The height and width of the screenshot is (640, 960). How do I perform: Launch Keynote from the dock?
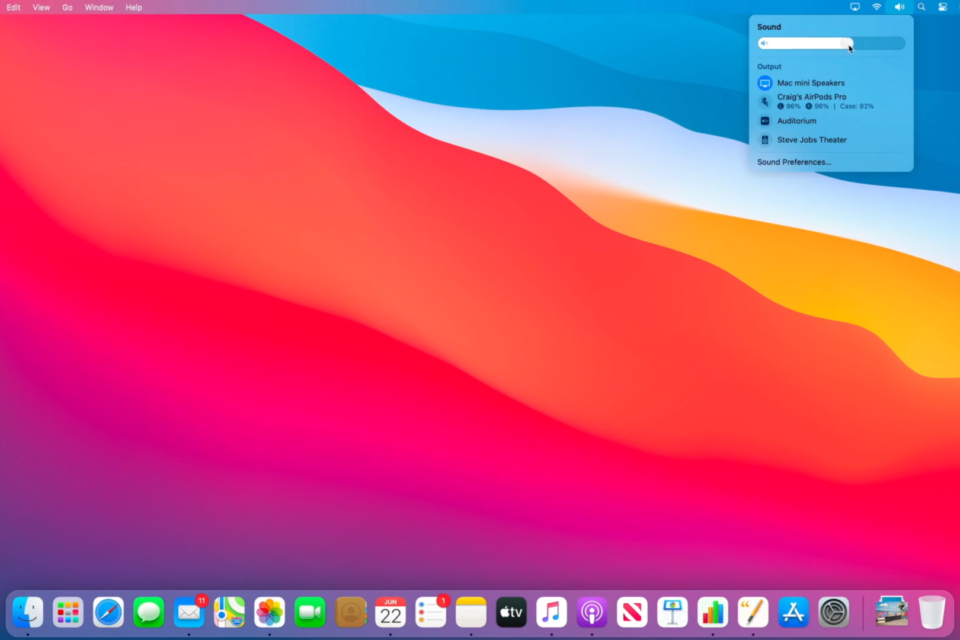pyautogui.click(x=672, y=611)
